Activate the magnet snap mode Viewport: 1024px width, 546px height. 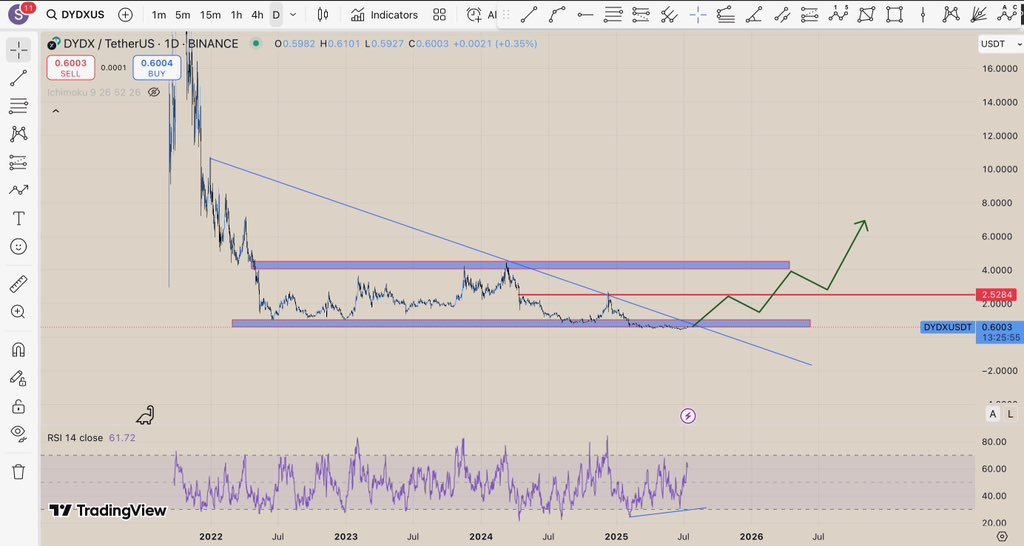pyautogui.click(x=18, y=350)
